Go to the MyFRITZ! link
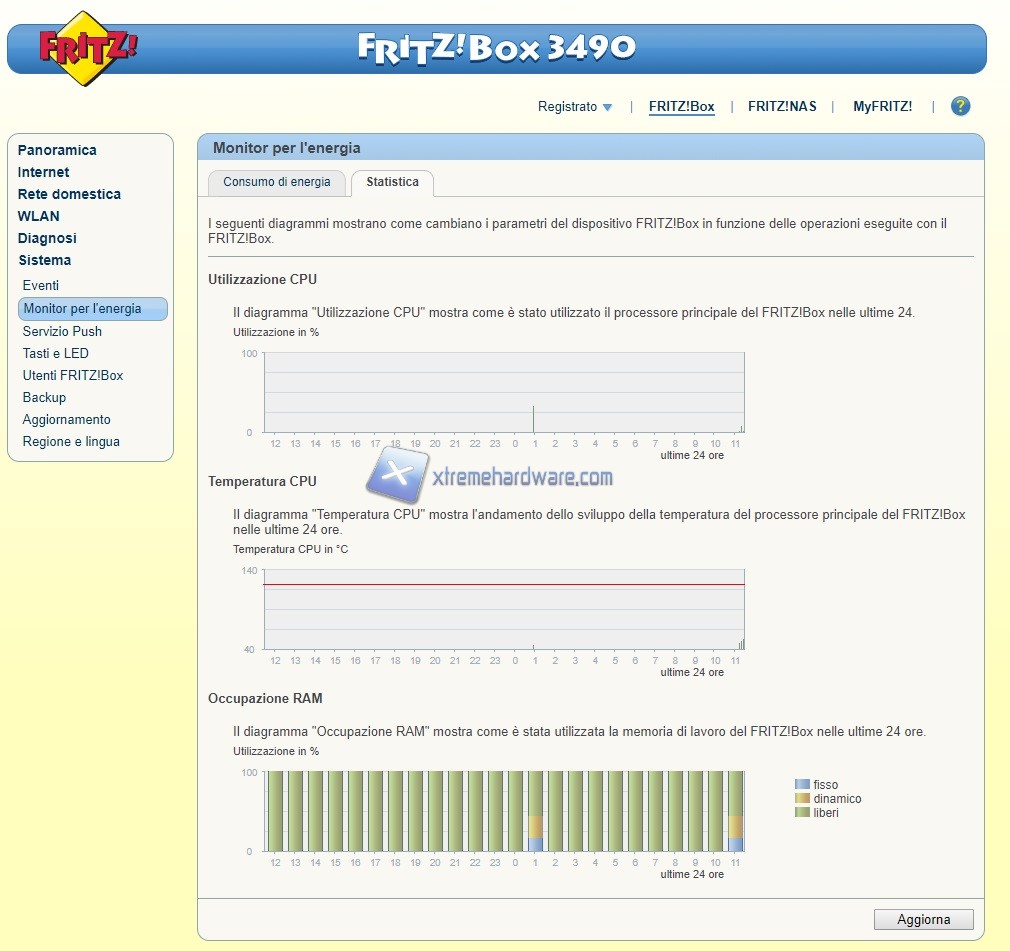This screenshot has height=951, width=1010. pyautogui.click(x=882, y=106)
